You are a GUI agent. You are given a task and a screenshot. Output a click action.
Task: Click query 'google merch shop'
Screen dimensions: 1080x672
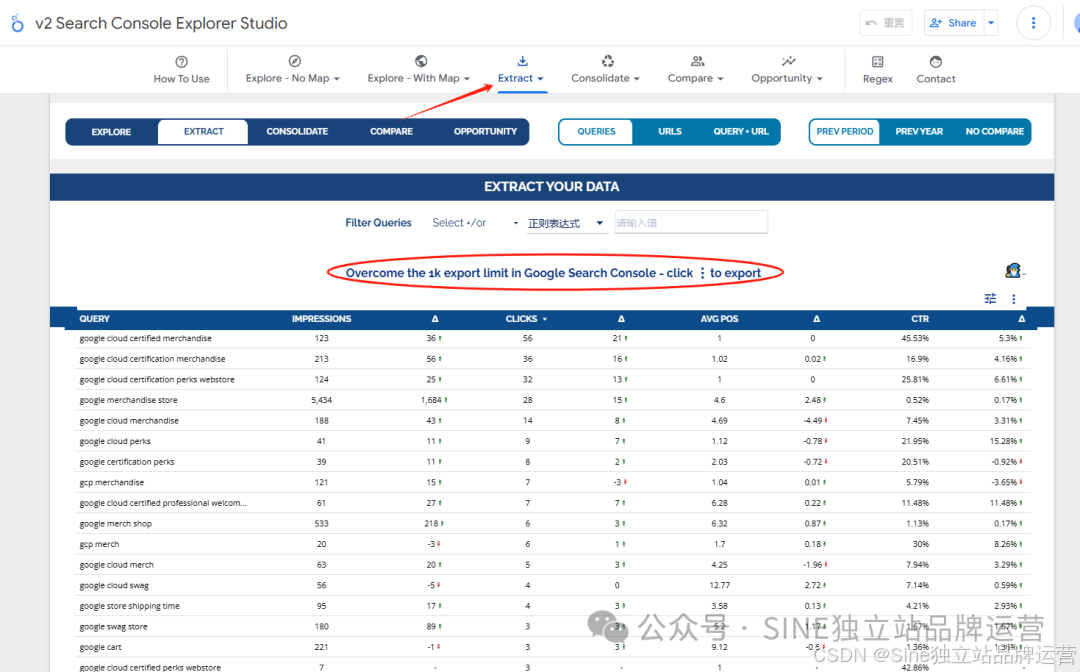(116, 524)
